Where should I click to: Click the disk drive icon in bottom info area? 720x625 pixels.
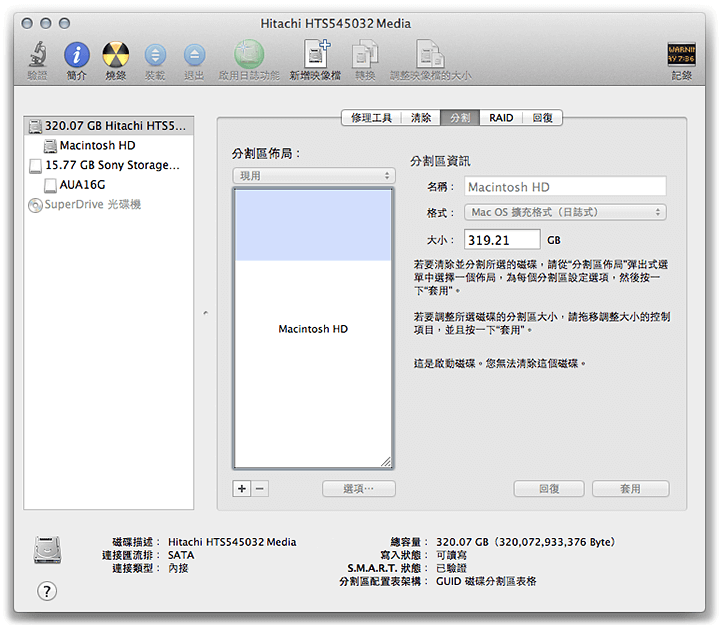click(47, 550)
